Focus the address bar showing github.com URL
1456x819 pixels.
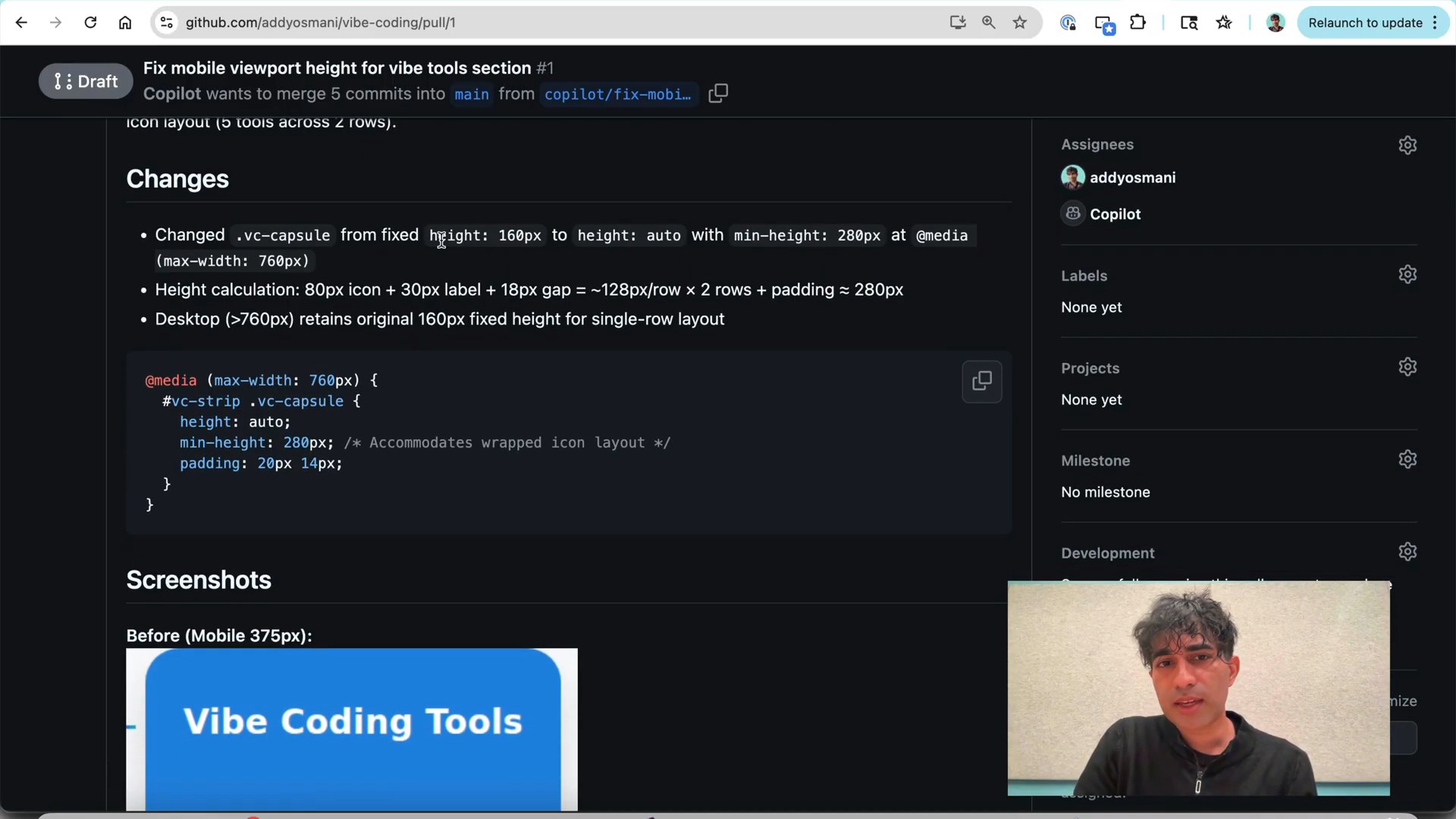pos(561,23)
